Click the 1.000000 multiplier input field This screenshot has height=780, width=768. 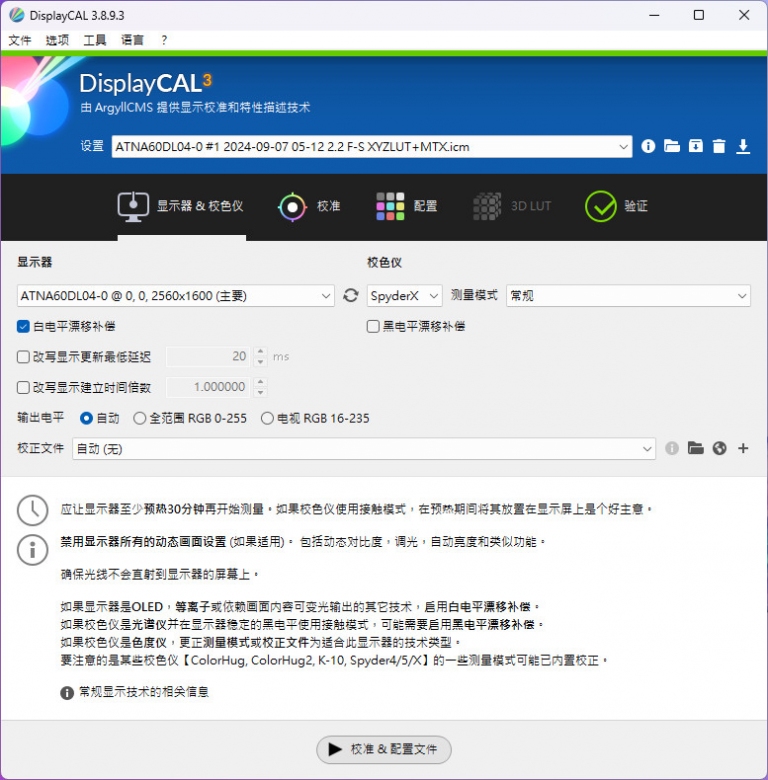209,387
